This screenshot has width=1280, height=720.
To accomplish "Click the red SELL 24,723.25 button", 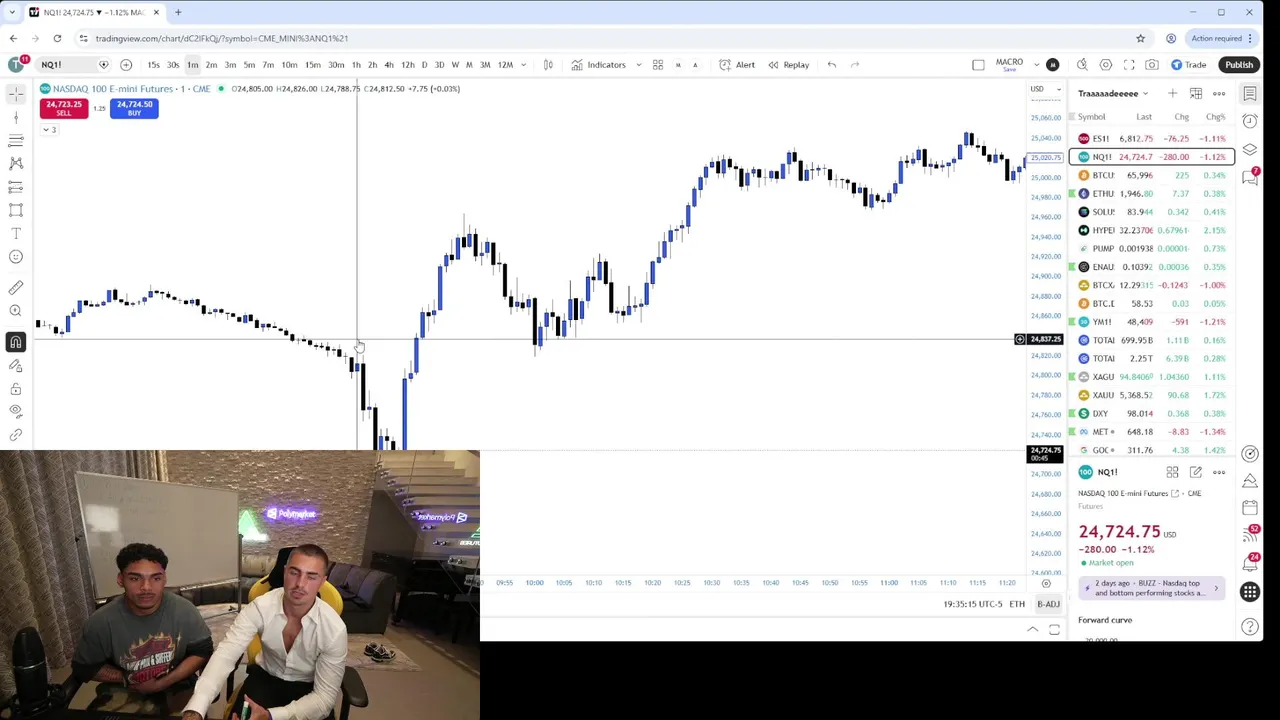I will tap(64, 108).
